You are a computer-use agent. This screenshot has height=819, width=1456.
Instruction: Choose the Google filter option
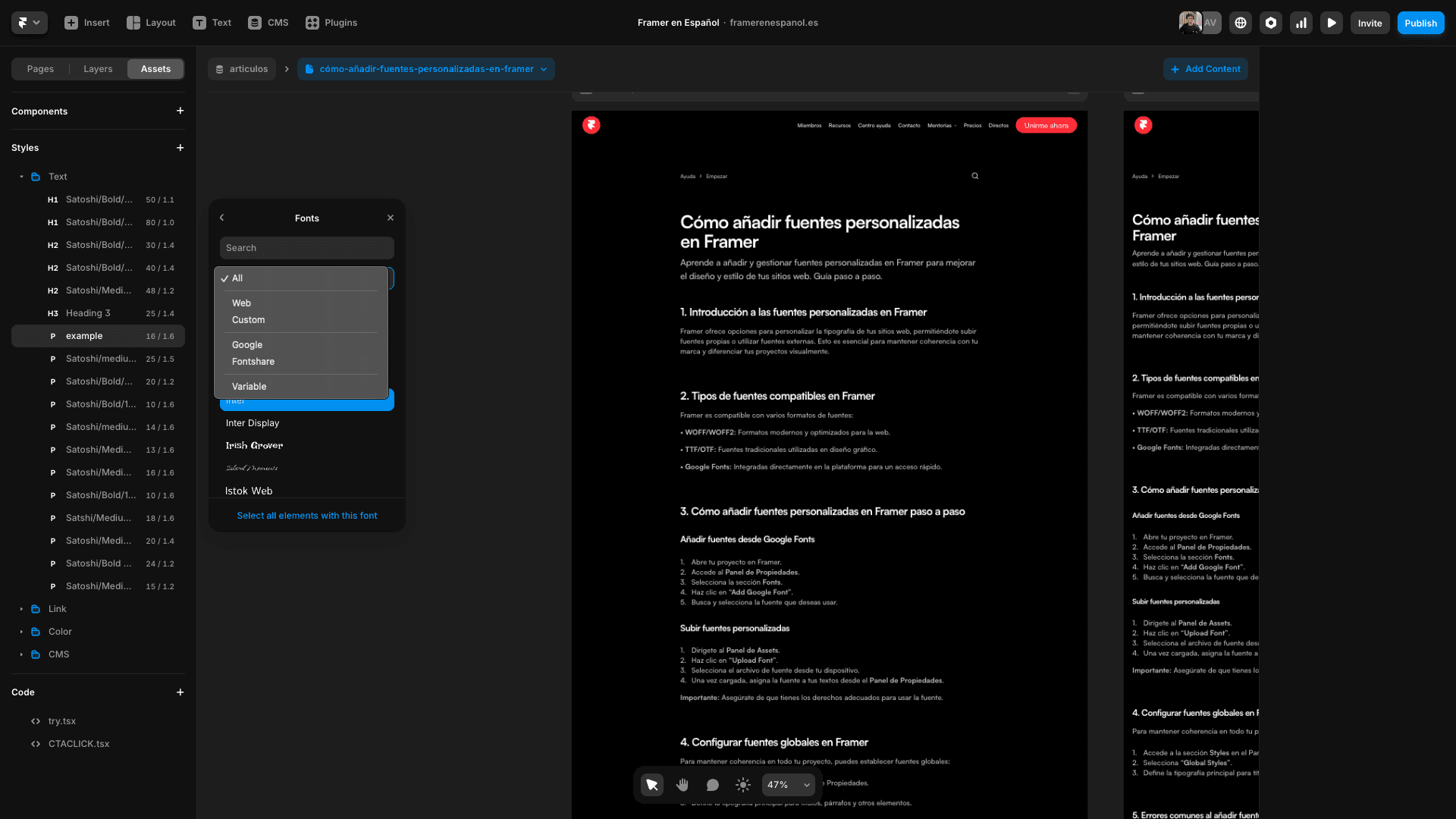pyautogui.click(x=301, y=345)
